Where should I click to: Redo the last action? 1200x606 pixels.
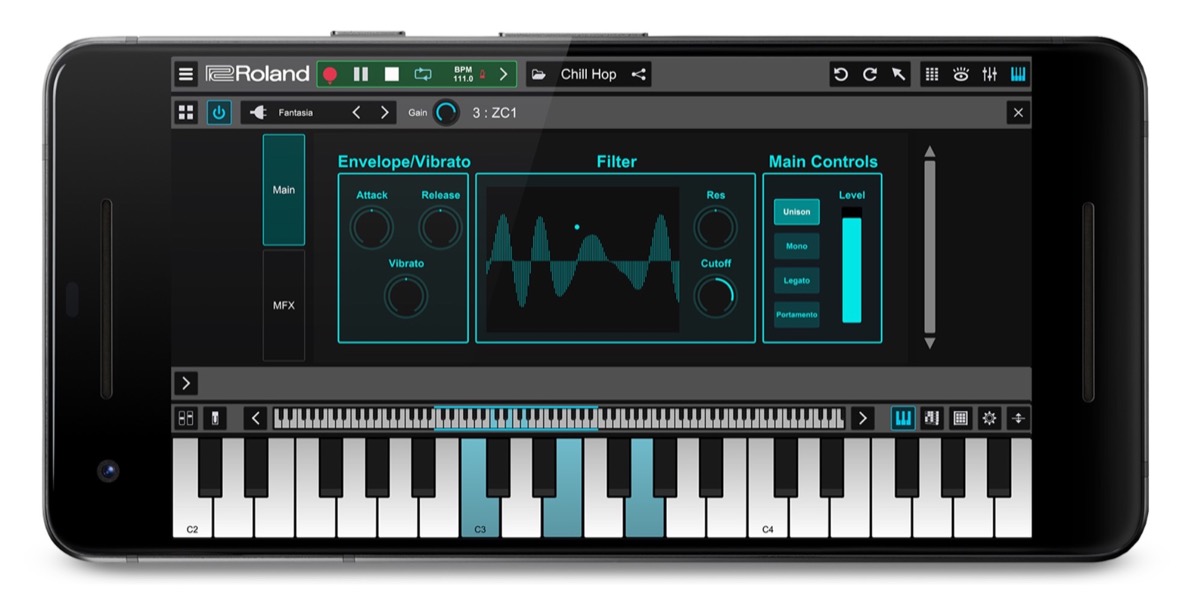click(870, 74)
